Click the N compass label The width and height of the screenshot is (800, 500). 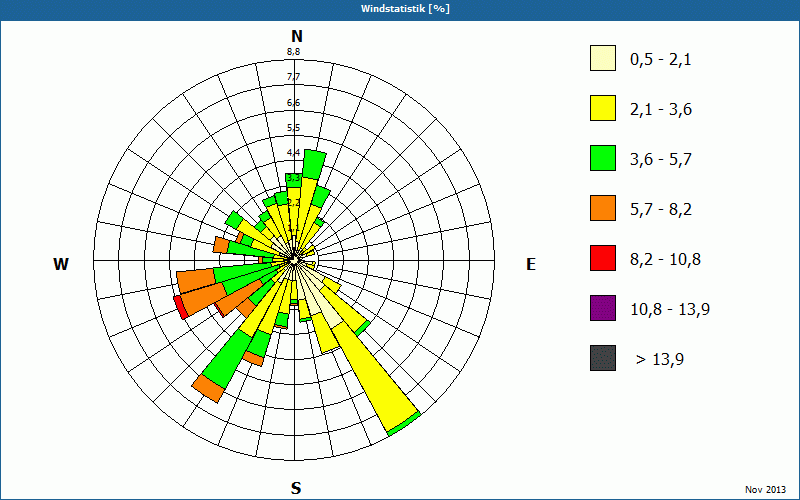[297, 36]
